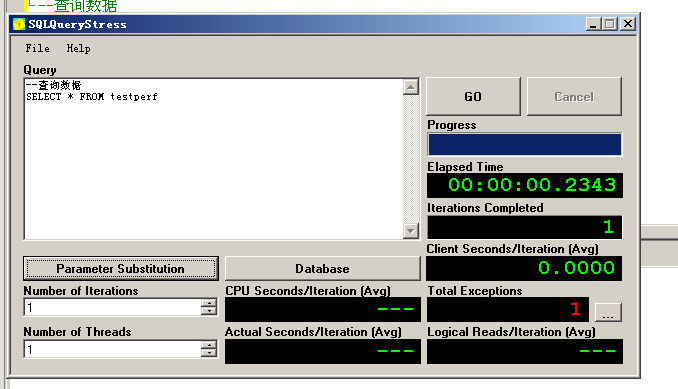Image resolution: width=678 pixels, height=389 pixels.
Task: Decrease Number of Threads with down arrow
Action: [x=209, y=353]
